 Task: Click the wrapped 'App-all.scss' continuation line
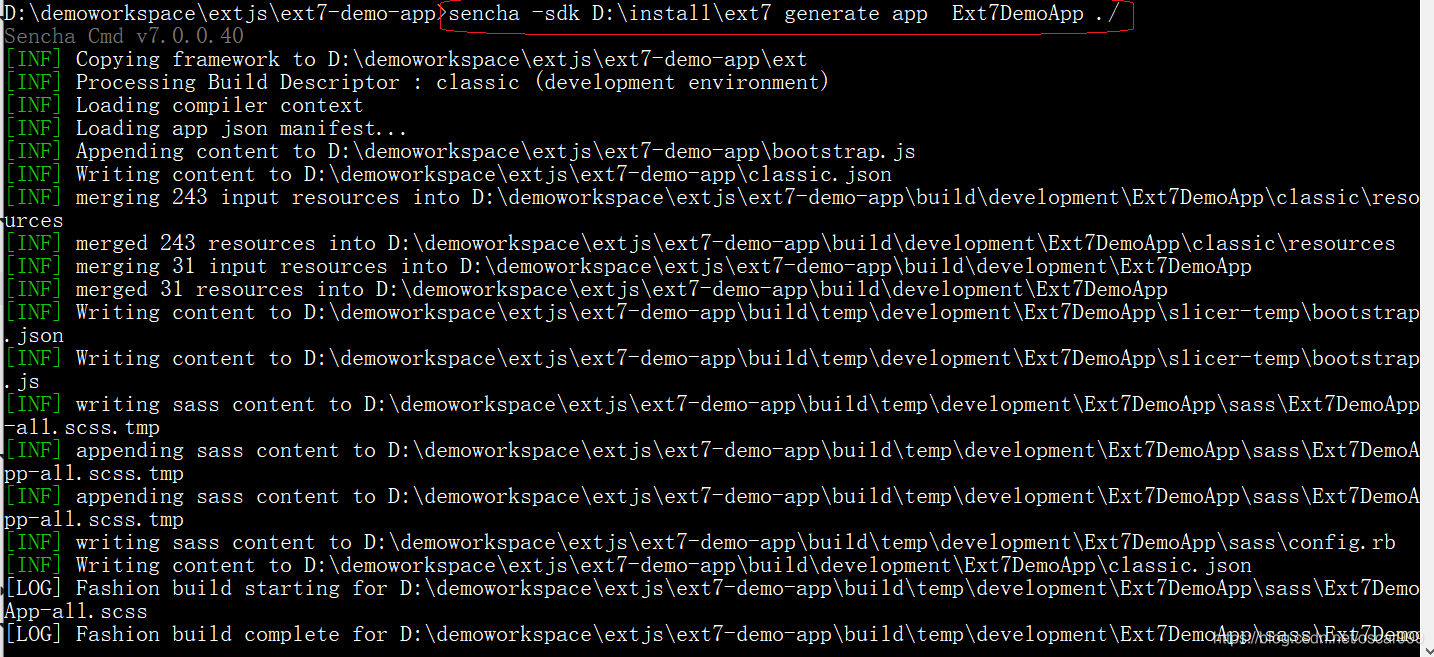coord(76,611)
